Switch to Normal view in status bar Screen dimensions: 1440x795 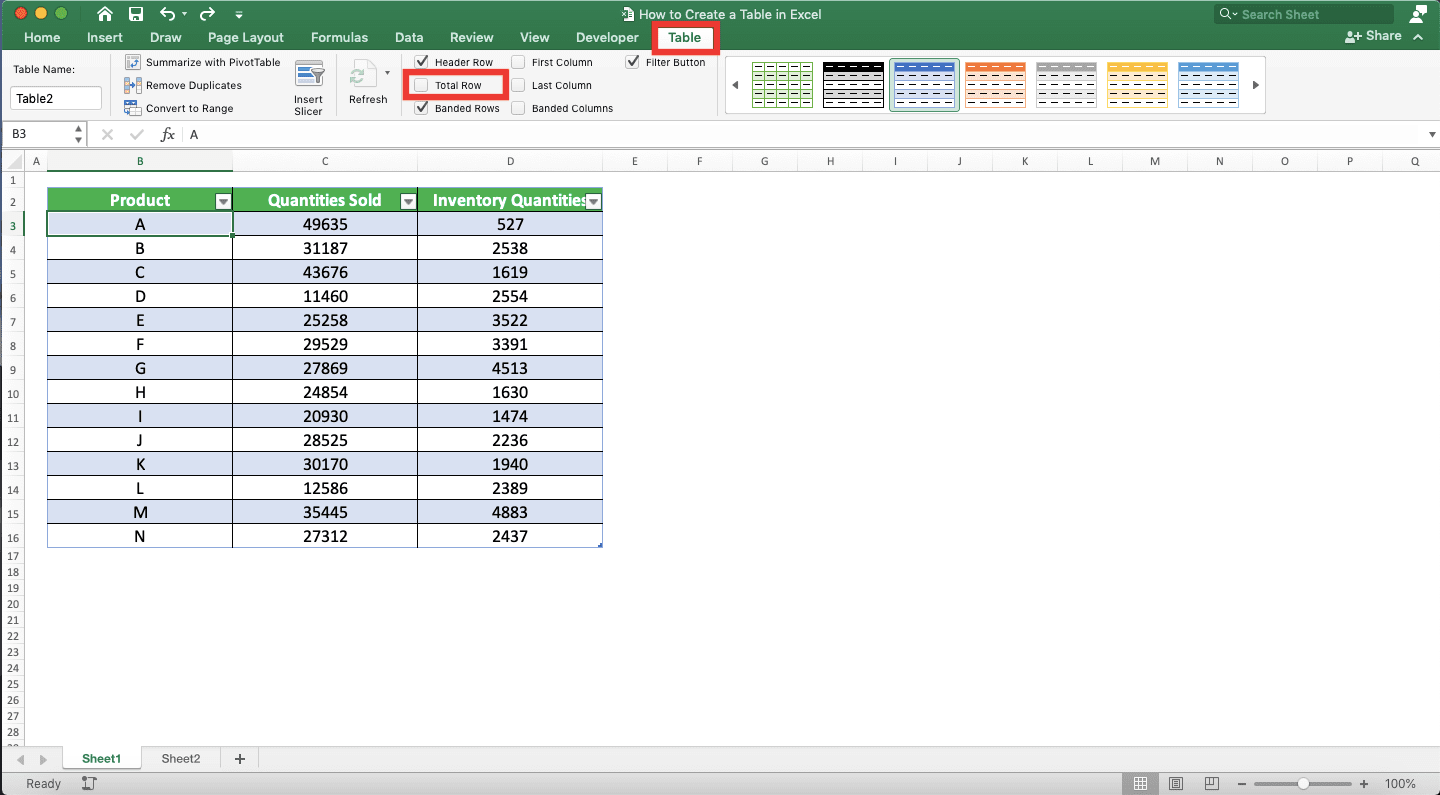1141,784
